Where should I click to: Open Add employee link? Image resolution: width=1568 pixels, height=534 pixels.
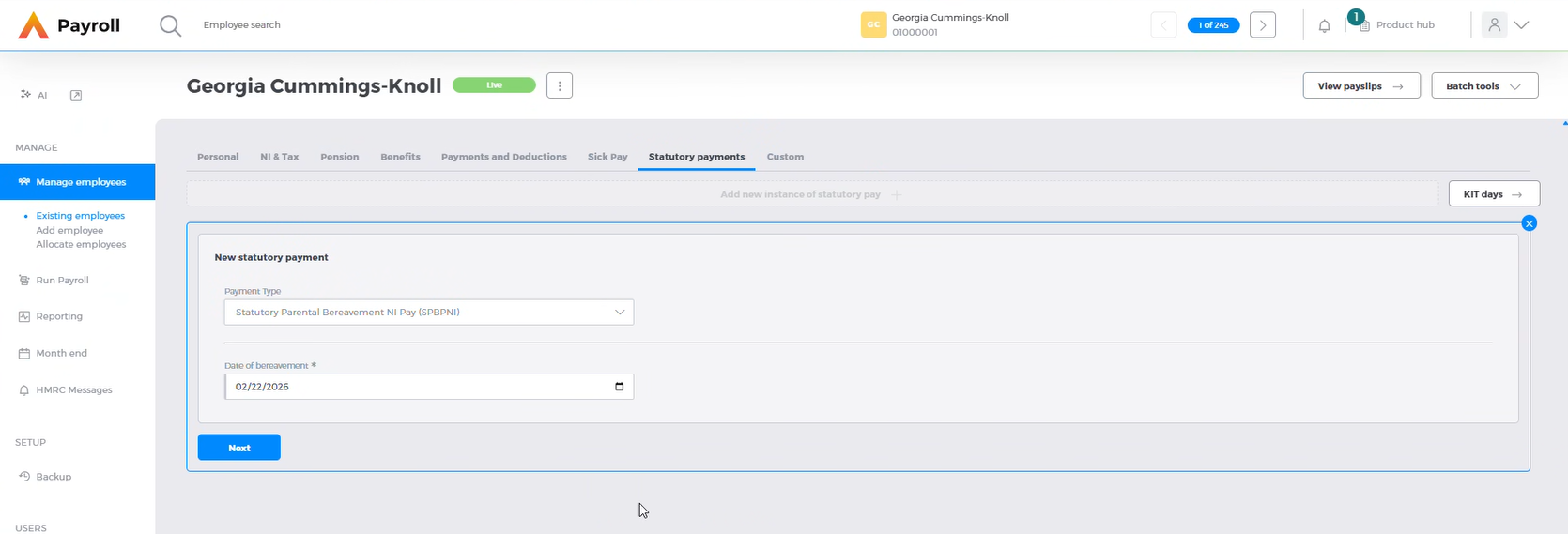point(69,230)
